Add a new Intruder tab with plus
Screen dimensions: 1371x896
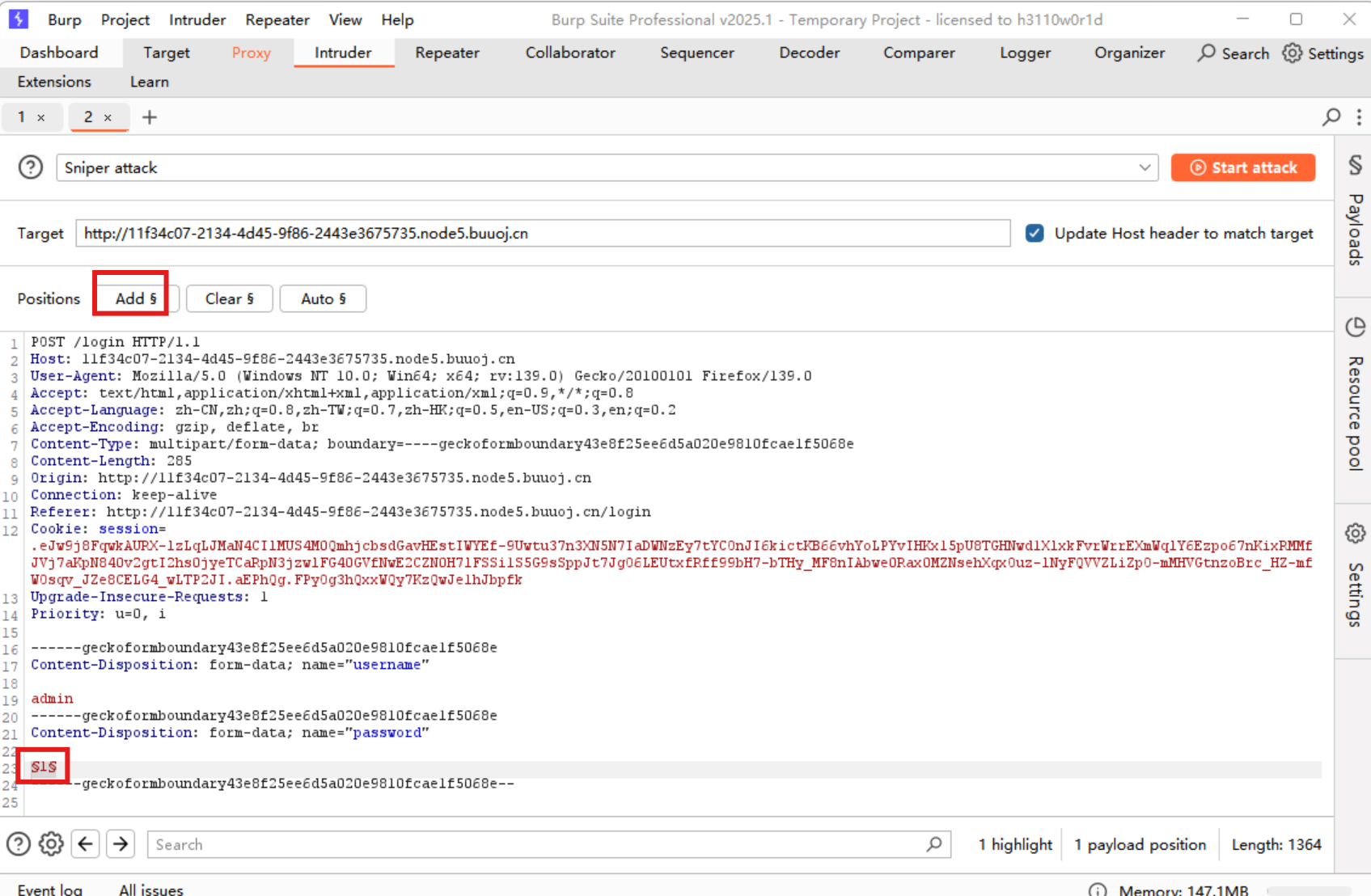tap(150, 117)
